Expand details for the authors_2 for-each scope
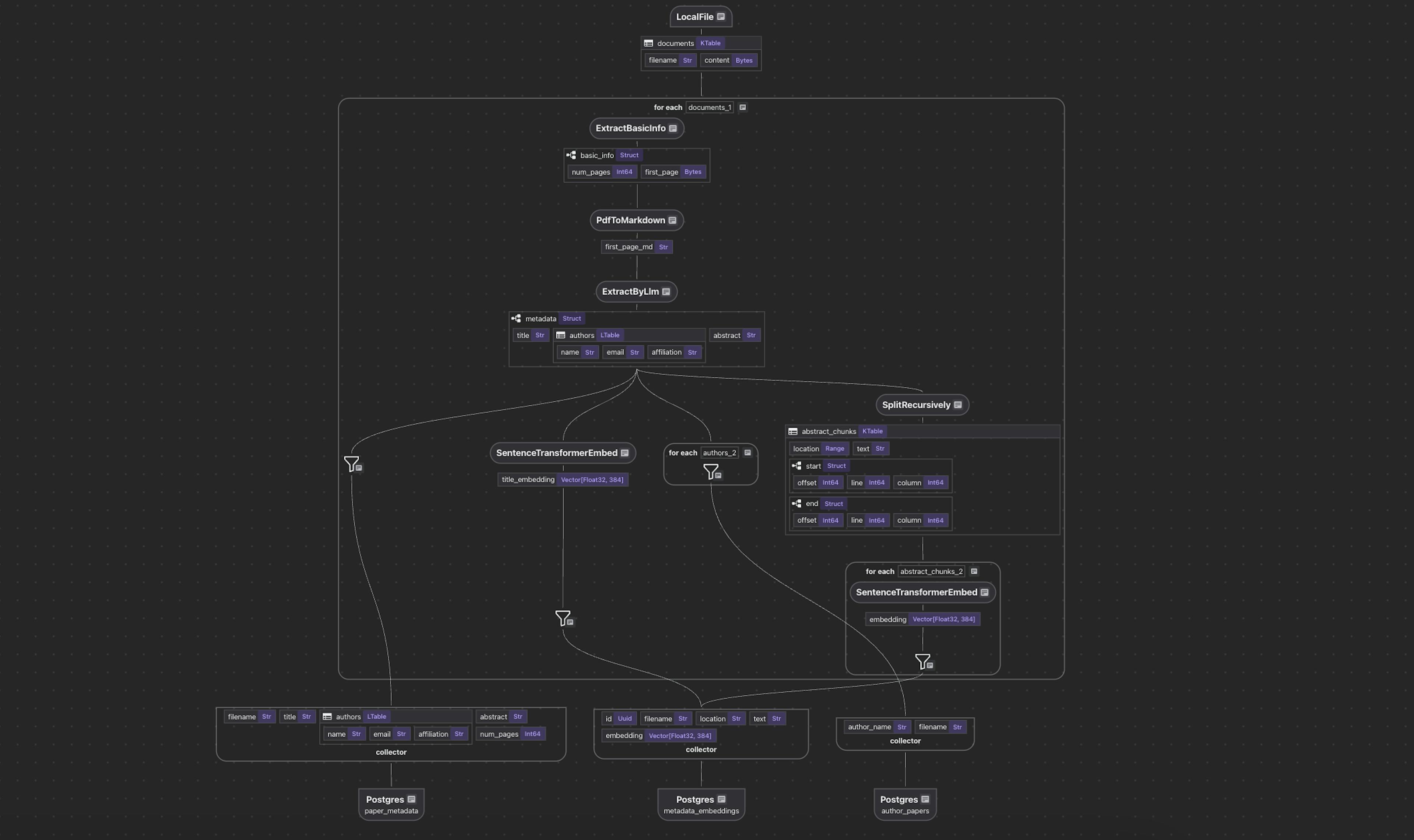 coord(748,452)
